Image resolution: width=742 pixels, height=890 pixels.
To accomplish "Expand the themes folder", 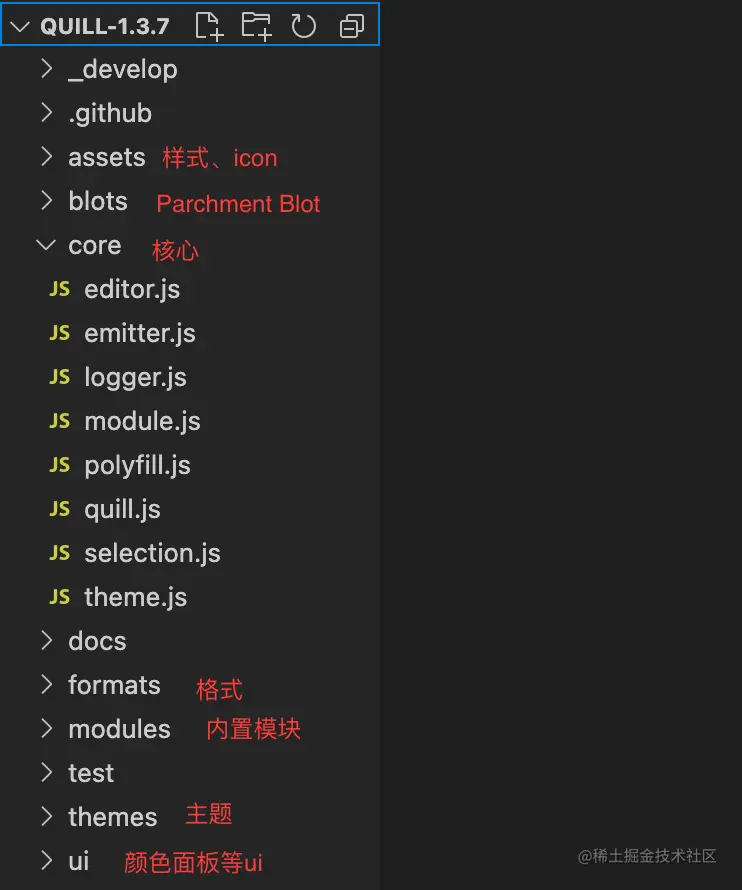I will tap(45, 817).
